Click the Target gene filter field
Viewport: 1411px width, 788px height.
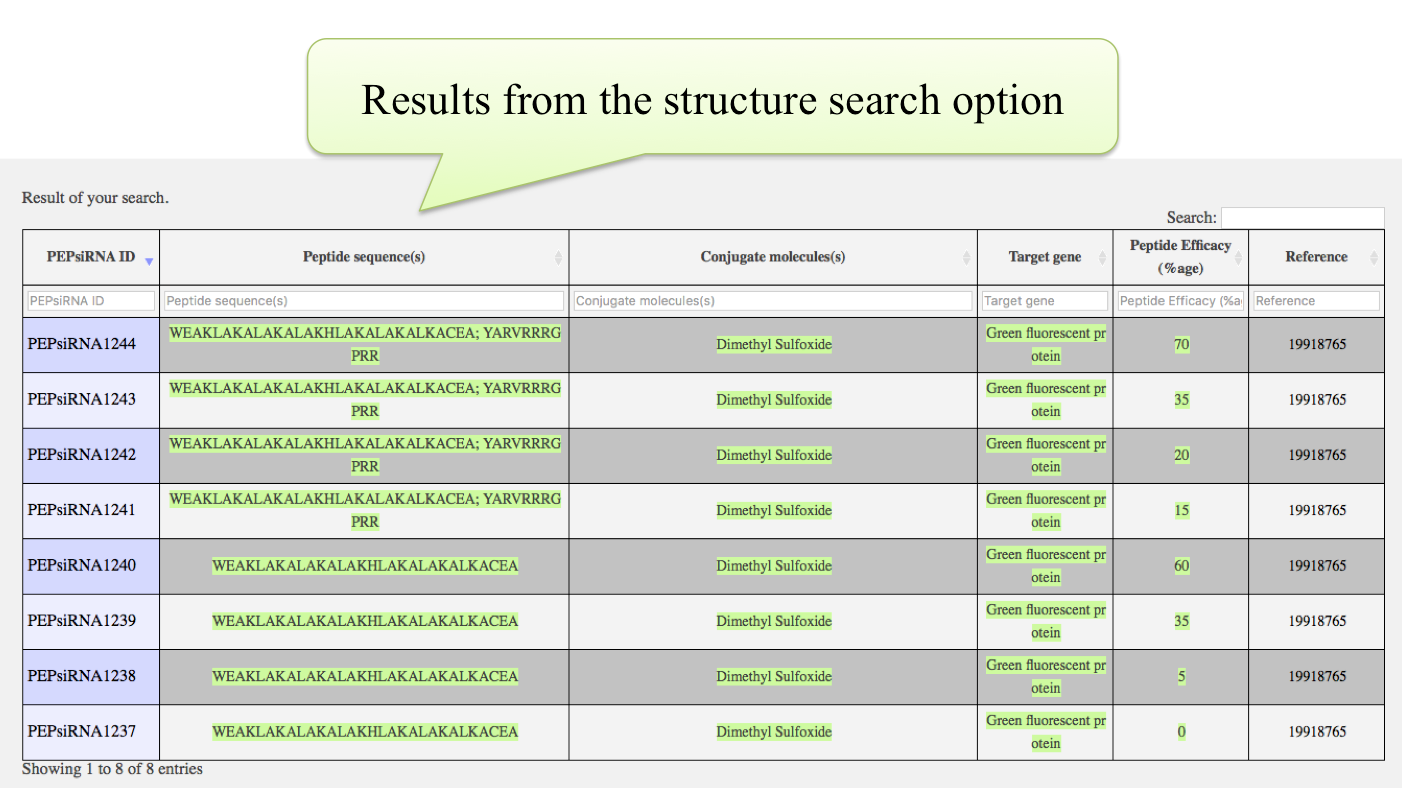pyautogui.click(x=1045, y=301)
